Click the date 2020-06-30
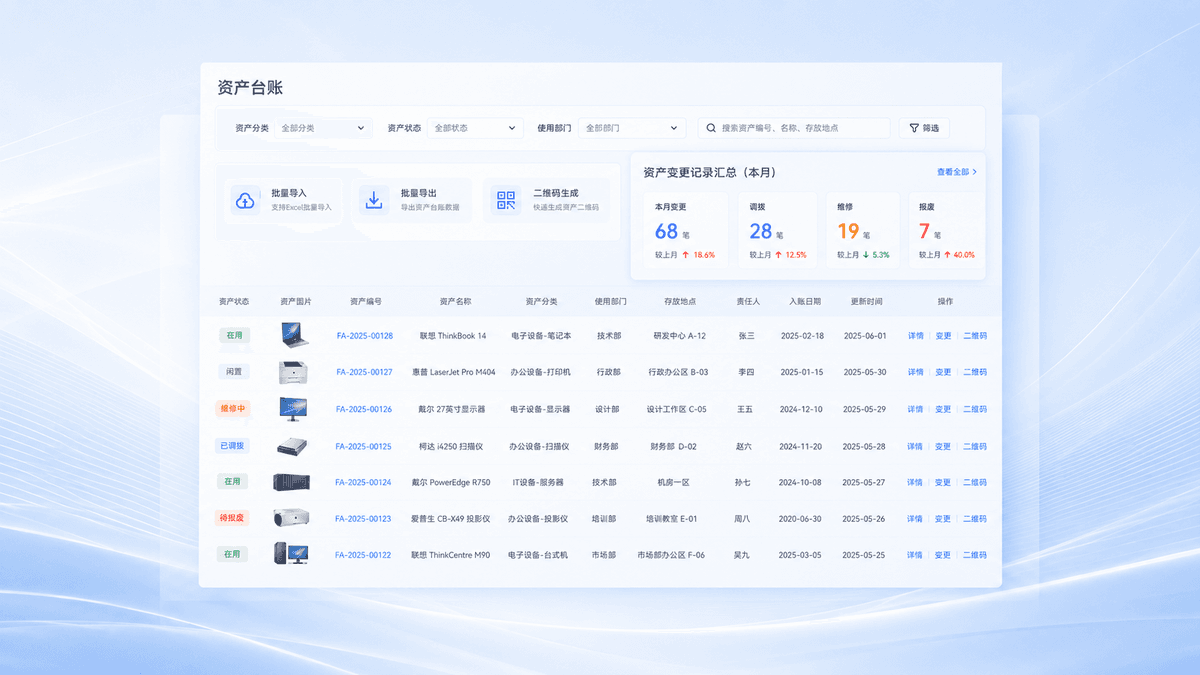The width and height of the screenshot is (1200, 675). 801,519
